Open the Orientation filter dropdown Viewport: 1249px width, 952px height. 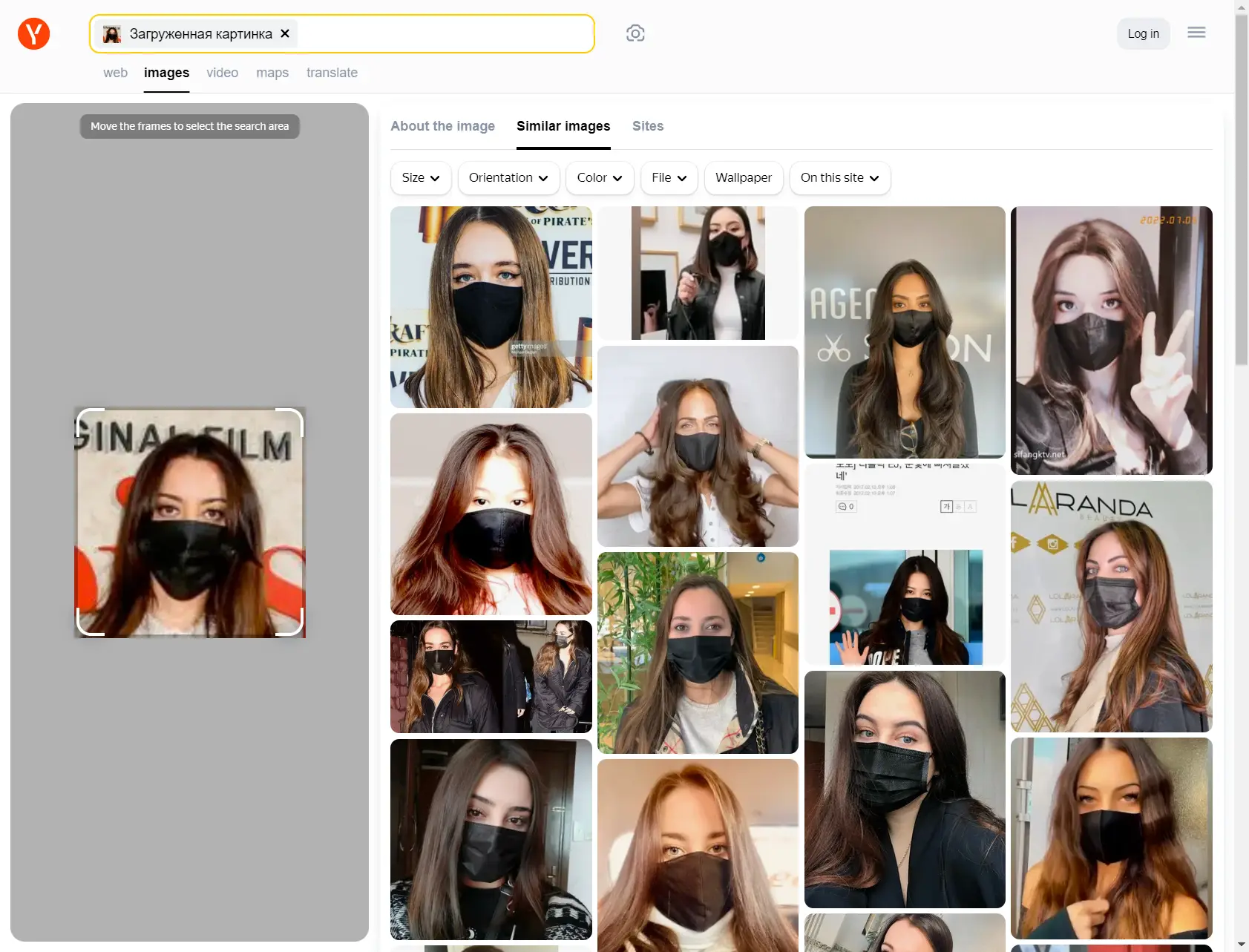(508, 178)
